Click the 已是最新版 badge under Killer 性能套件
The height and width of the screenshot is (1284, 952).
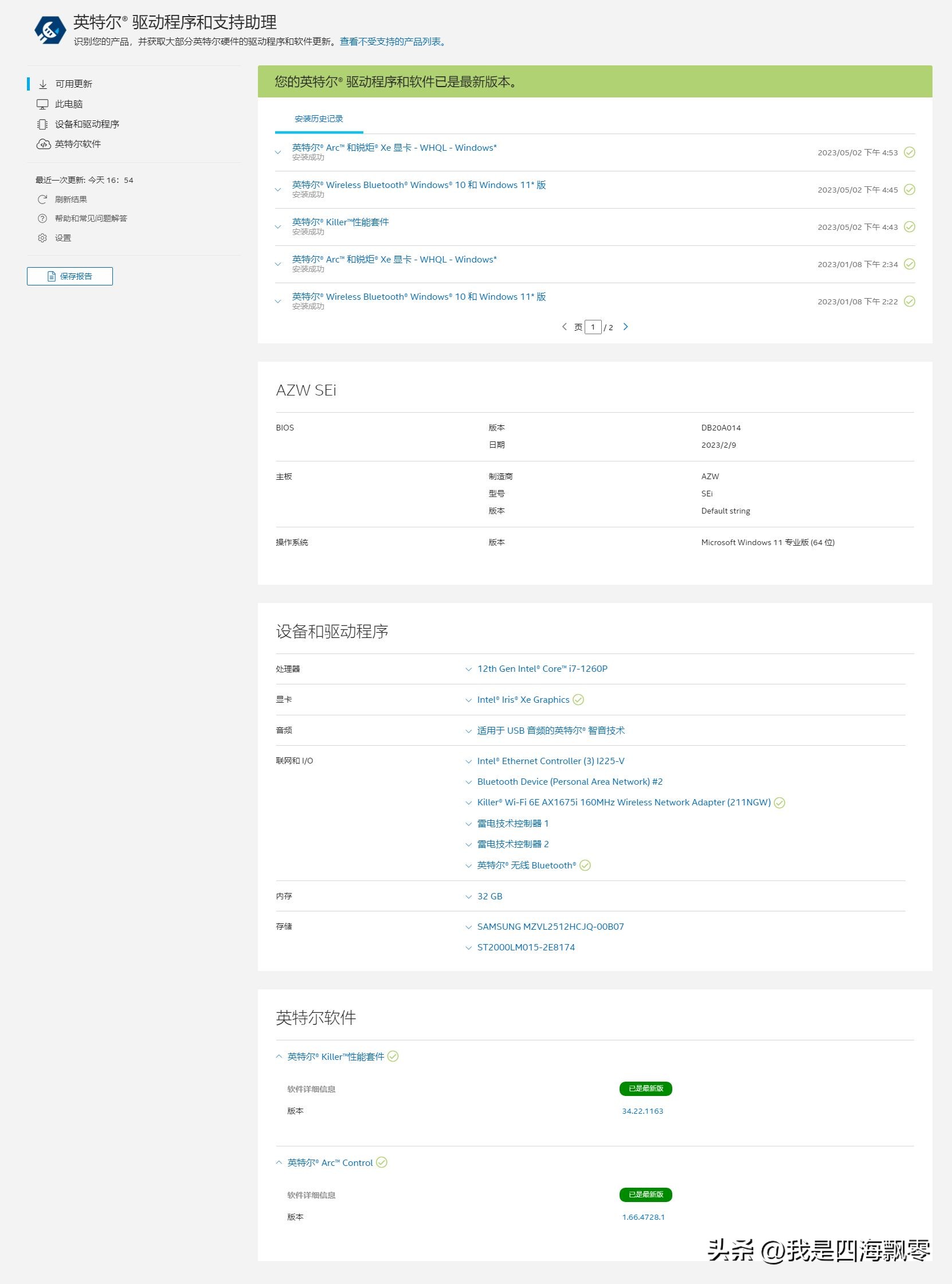click(646, 1089)
